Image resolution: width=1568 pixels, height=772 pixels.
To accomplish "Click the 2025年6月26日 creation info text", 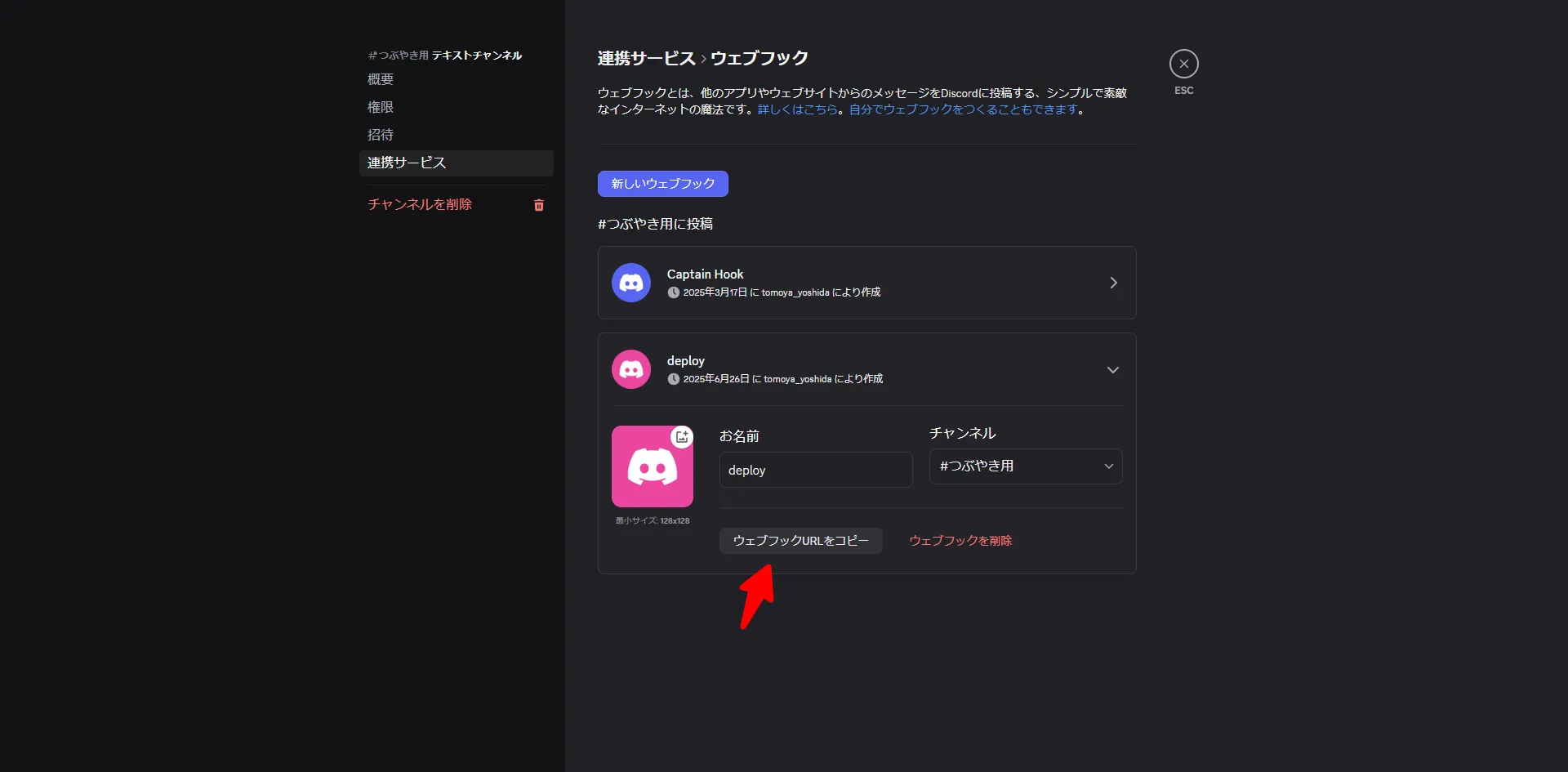I will [x=783, y=379].
